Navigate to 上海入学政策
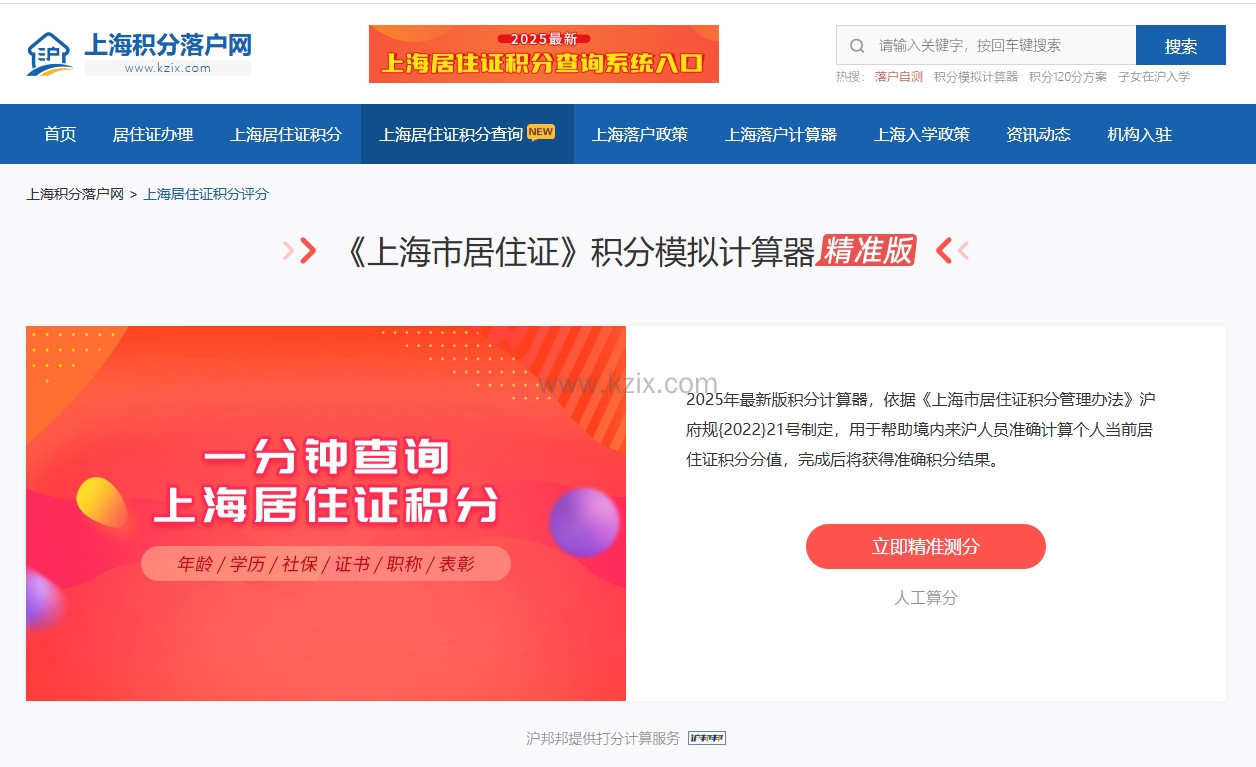 922,134
